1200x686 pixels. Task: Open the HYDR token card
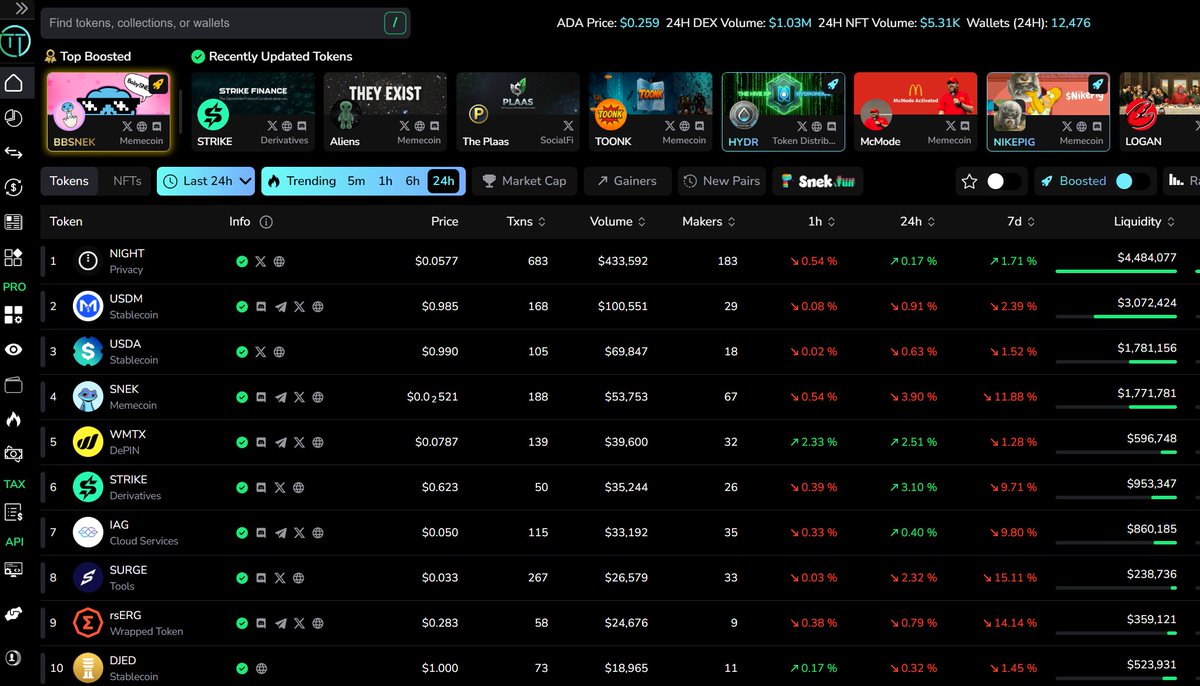pos(783,111)
